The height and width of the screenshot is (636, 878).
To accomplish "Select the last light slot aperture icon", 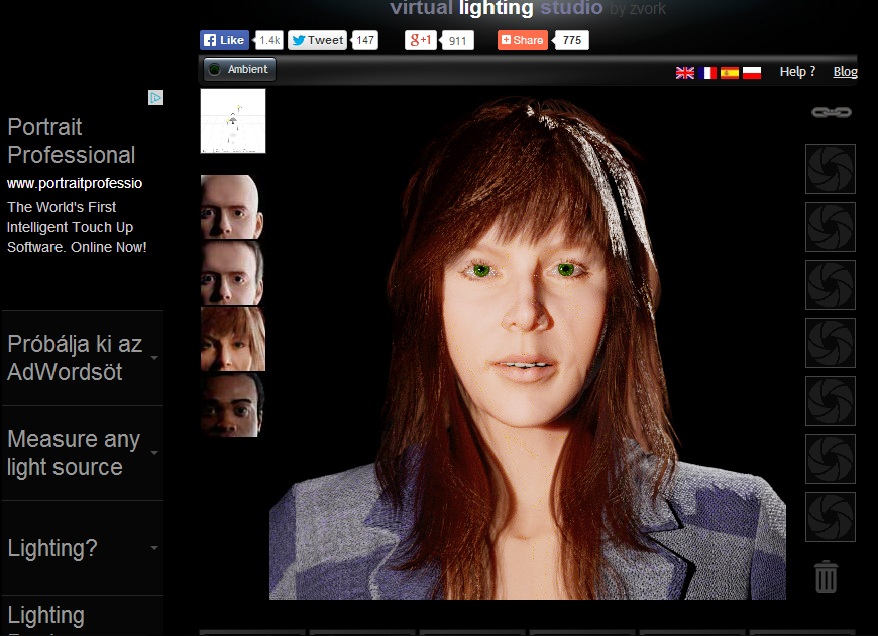I will [830, 517].
